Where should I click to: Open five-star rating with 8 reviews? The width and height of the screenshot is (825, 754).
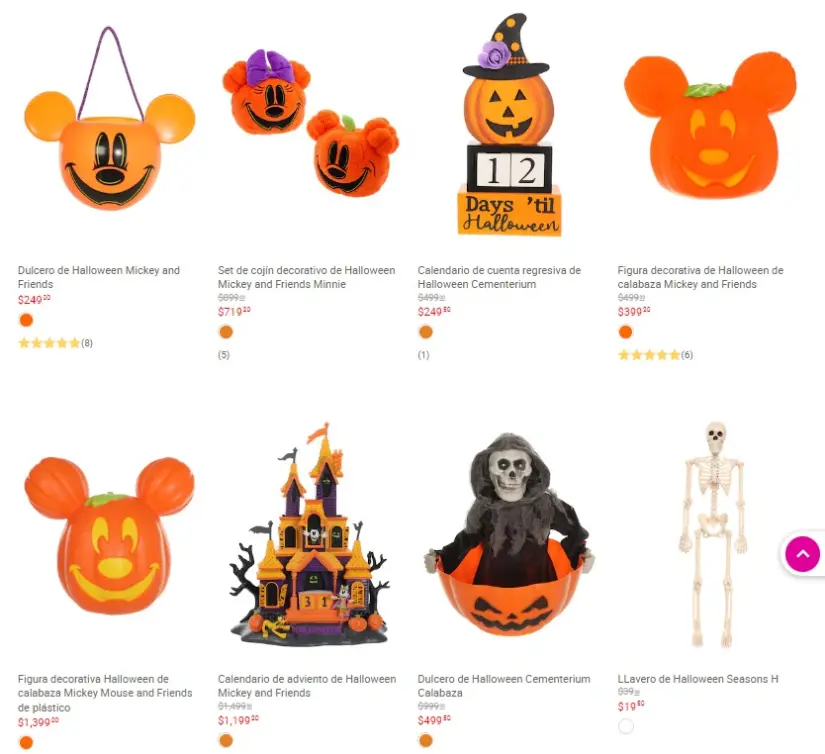coord(55,344)
